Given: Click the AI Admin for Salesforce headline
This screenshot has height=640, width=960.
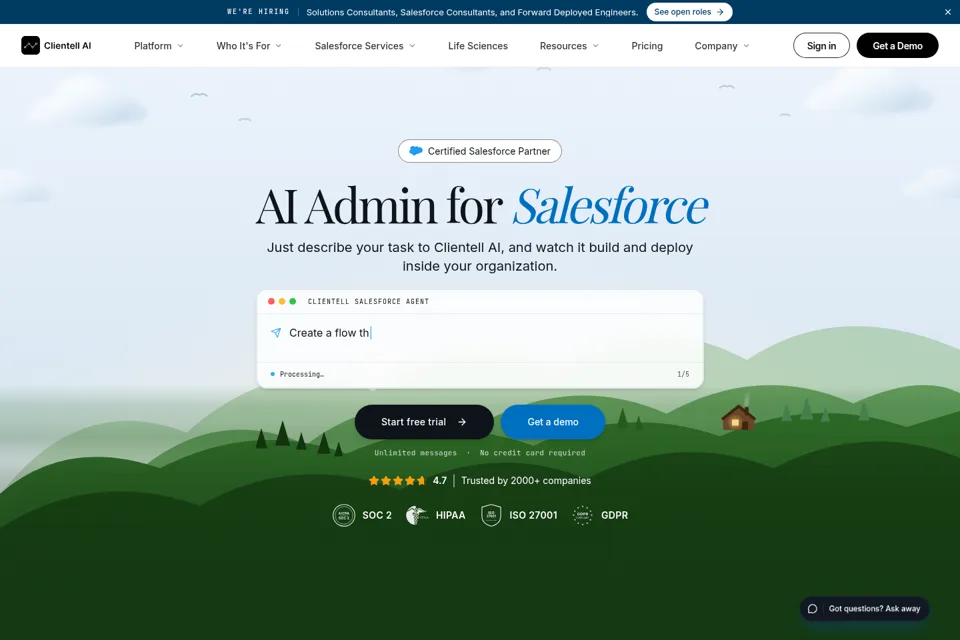Looking at the screenshot, I should tap(481, 206).
